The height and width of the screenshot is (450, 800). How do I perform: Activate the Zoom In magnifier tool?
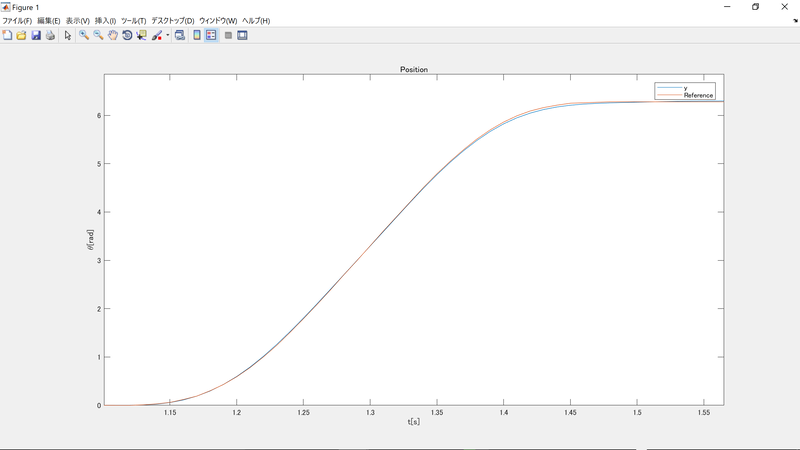tap(84, 35)
